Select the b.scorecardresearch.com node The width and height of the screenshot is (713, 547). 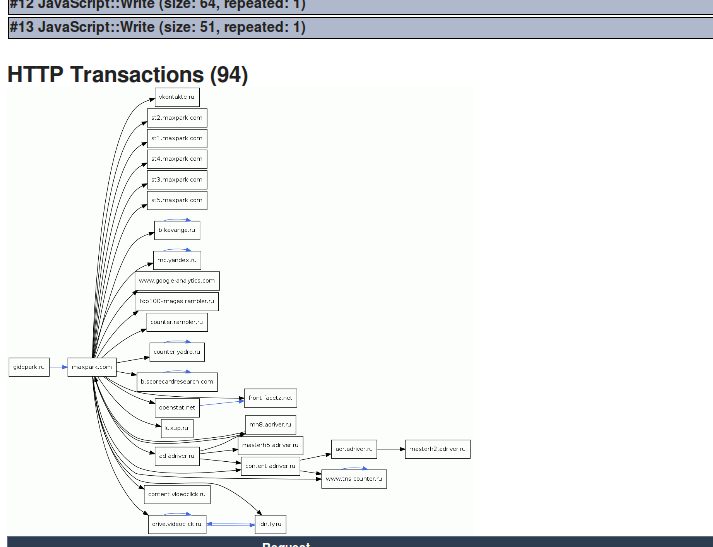(x=177, y=381)
